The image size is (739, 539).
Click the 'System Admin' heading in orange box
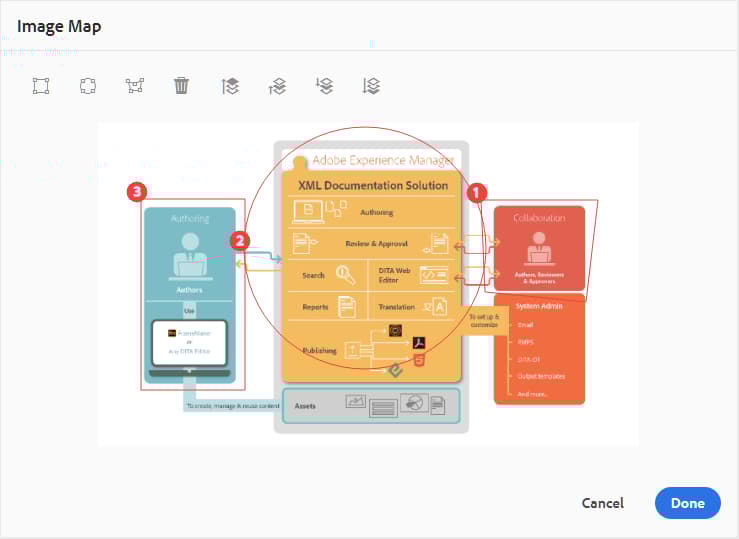[539, 306]
